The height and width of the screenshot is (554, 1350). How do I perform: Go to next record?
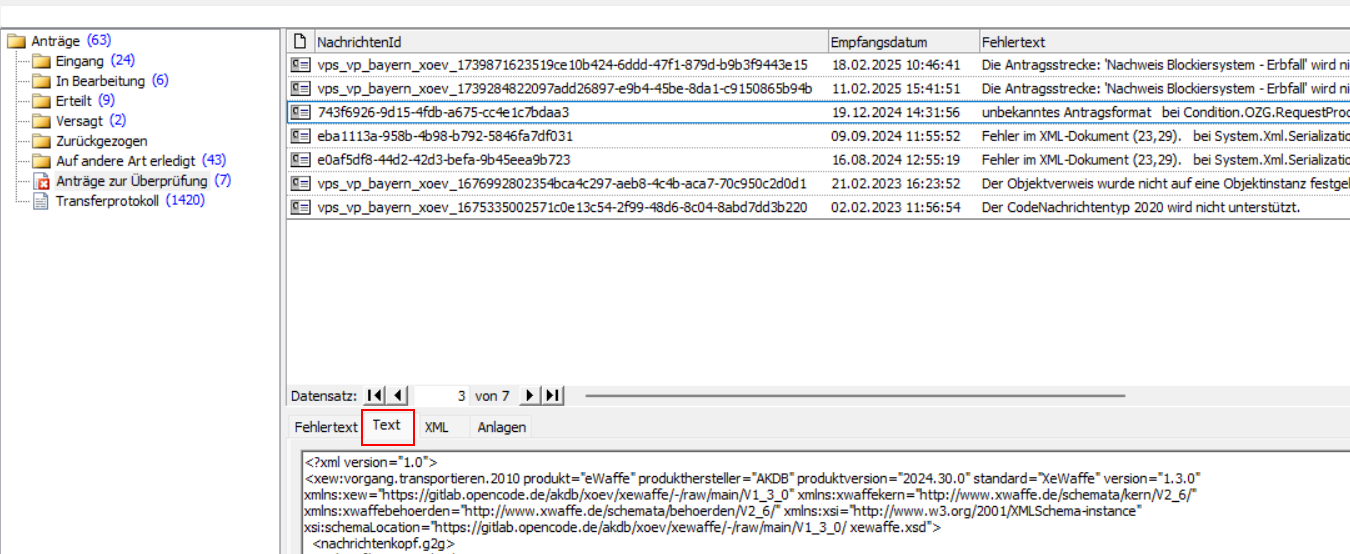pos(530,396)
